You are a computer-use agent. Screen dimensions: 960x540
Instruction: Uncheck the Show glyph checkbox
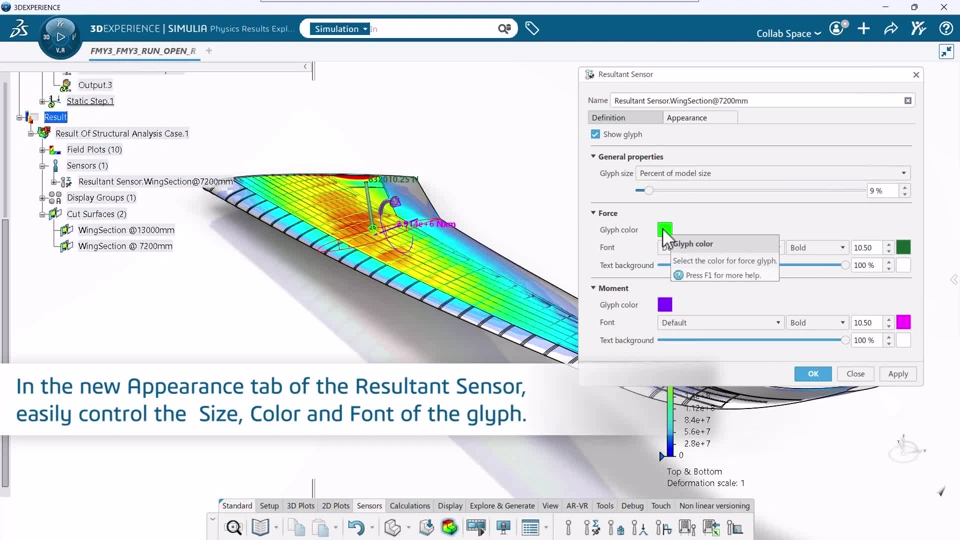(x=596, y=134)
